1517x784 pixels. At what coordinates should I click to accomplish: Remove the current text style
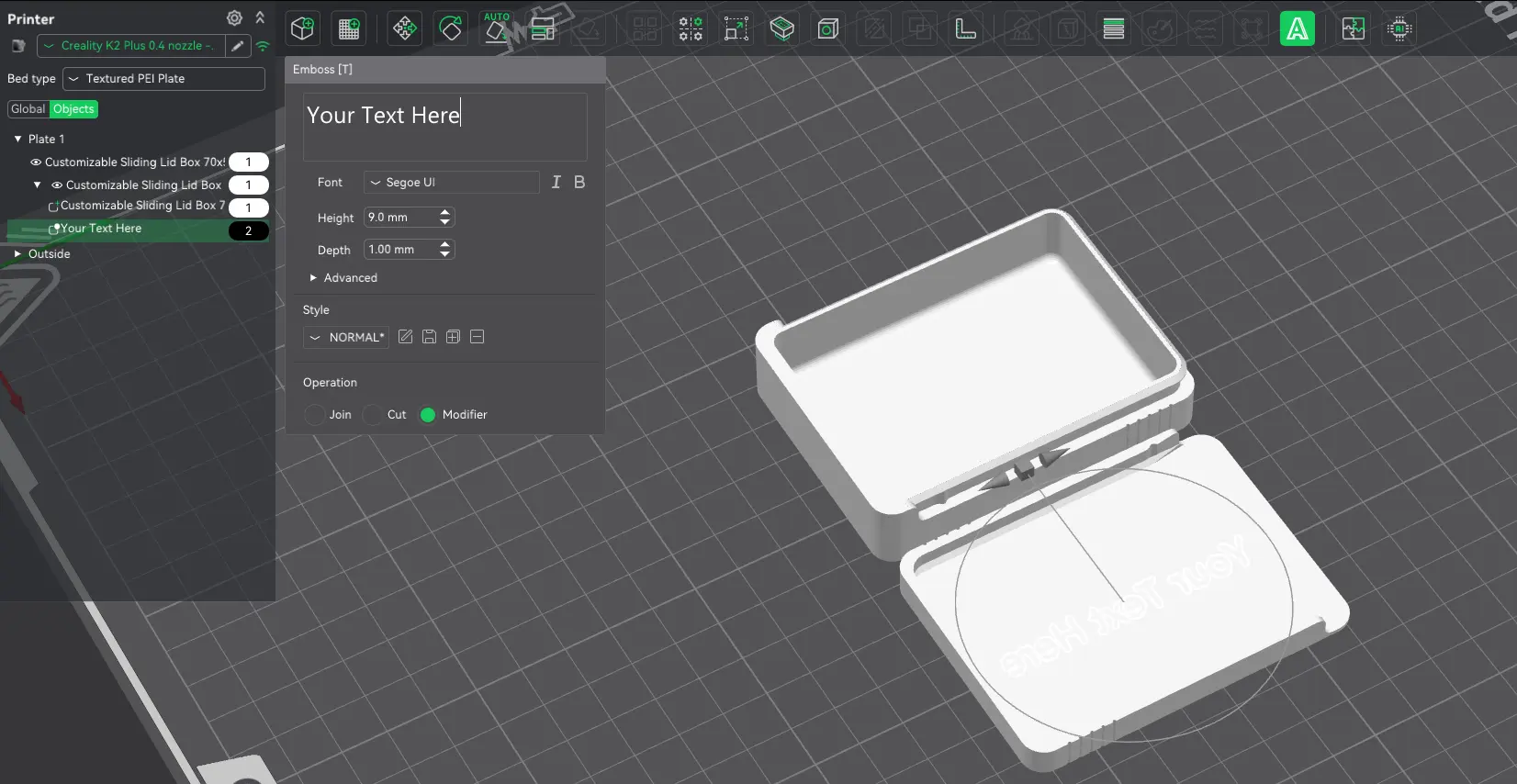point(477,337)
